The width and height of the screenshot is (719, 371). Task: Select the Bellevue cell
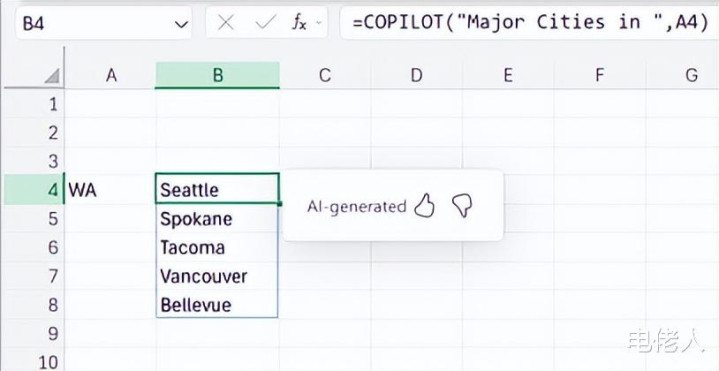[x=217, y=305]
